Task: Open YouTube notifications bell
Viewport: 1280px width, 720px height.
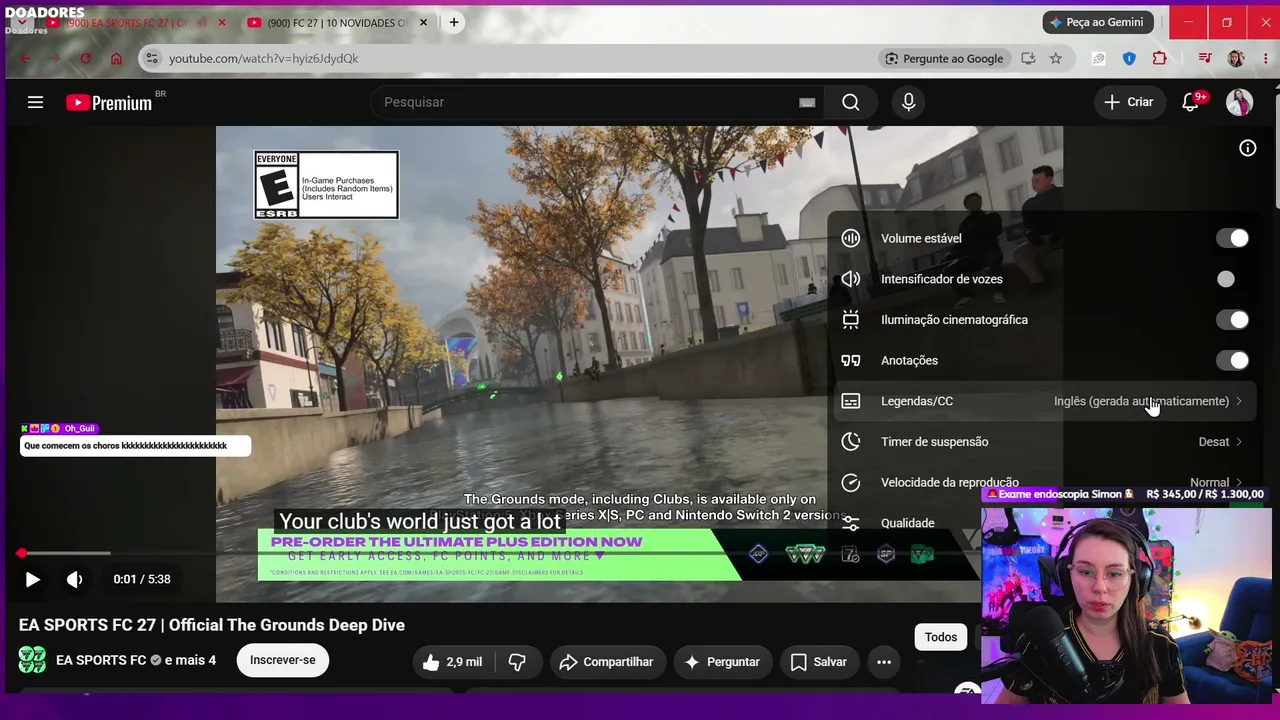Action: pos(1190,102)
